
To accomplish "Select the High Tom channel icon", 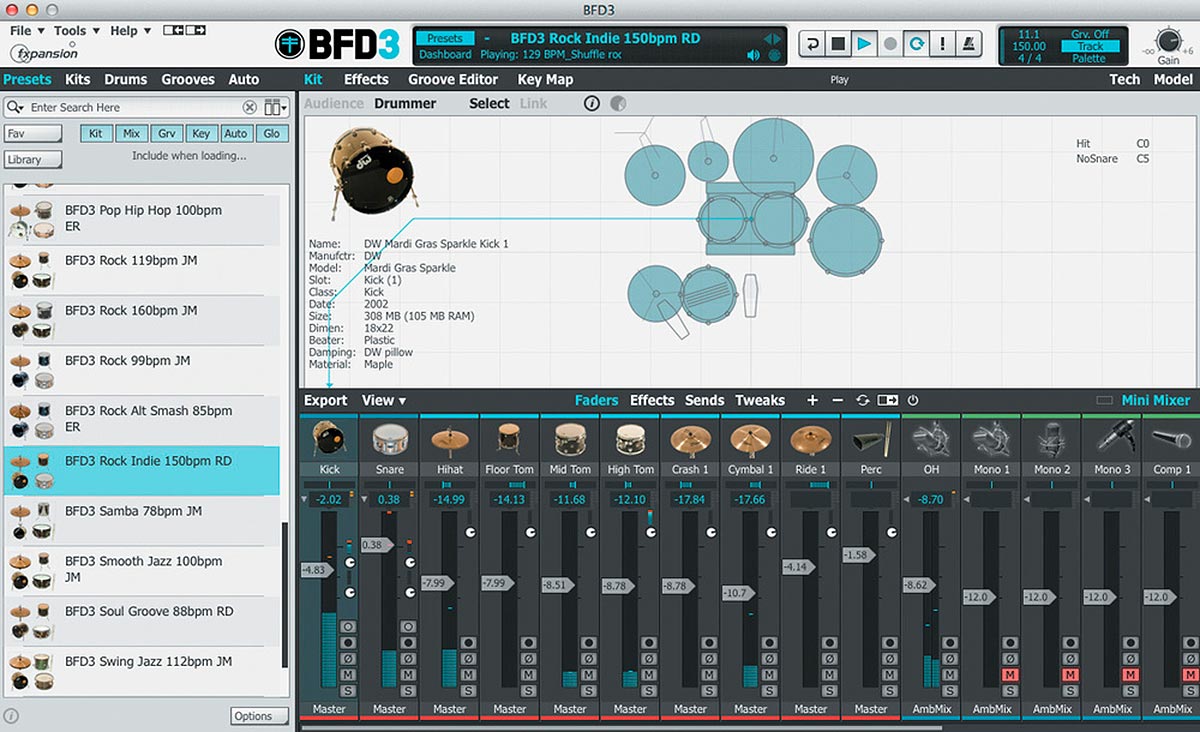I will click(630, 439).
